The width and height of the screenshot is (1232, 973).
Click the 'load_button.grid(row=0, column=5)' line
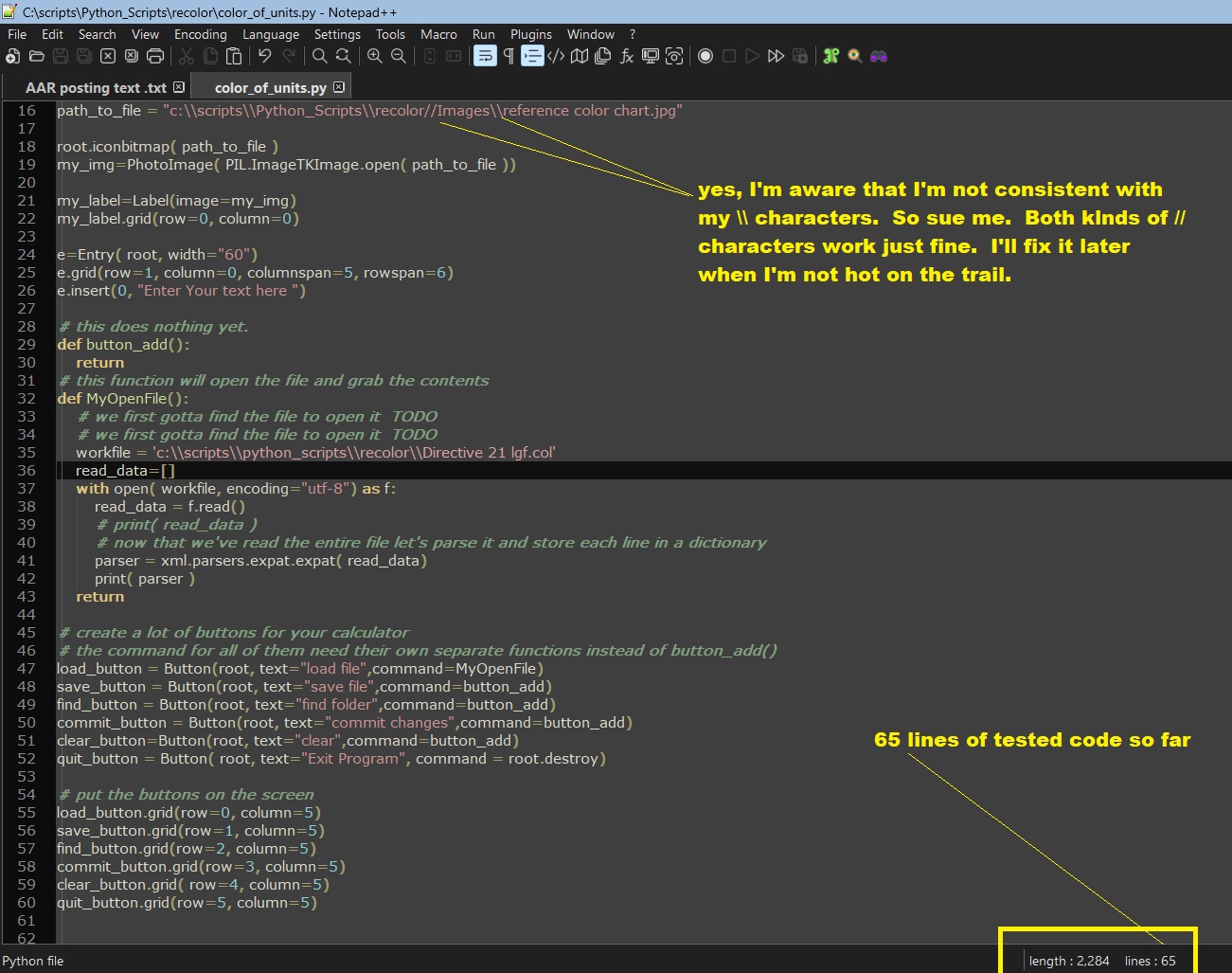(x=189, y=813)
